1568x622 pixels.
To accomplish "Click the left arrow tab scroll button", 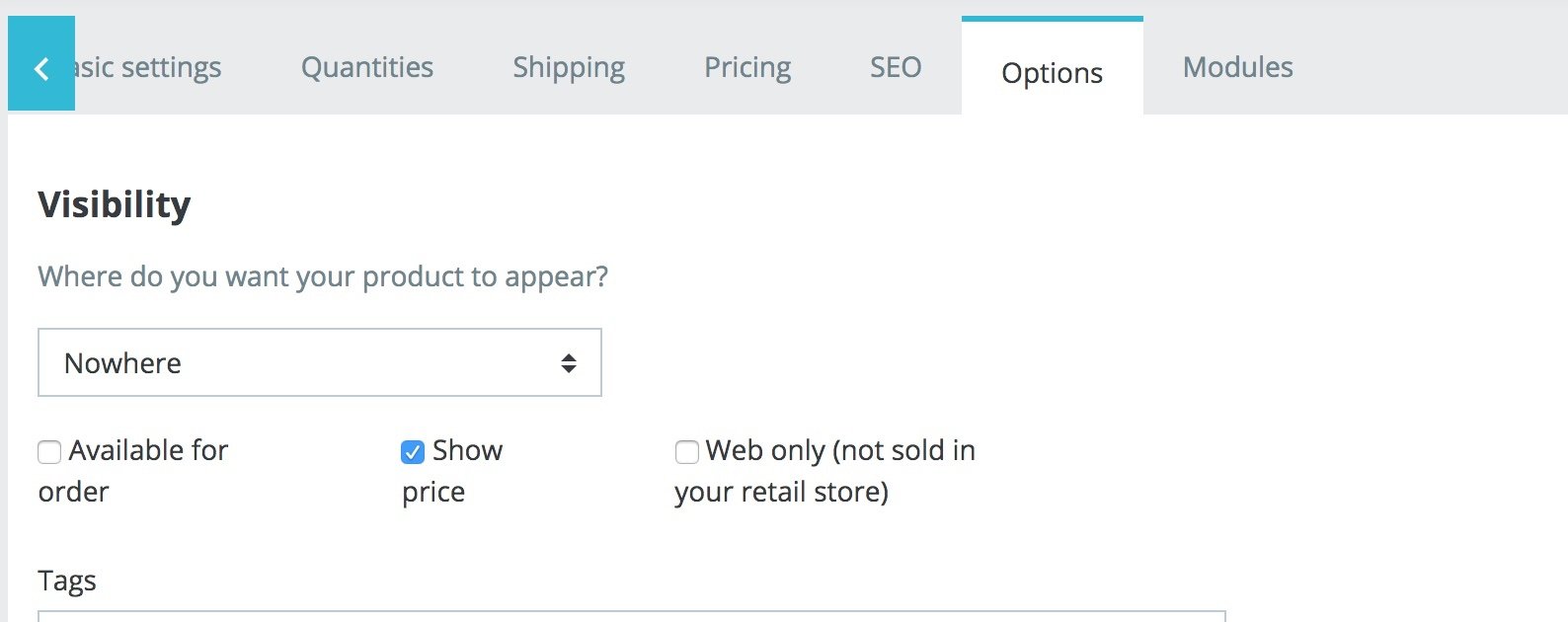I will click(x=41, y=65).
